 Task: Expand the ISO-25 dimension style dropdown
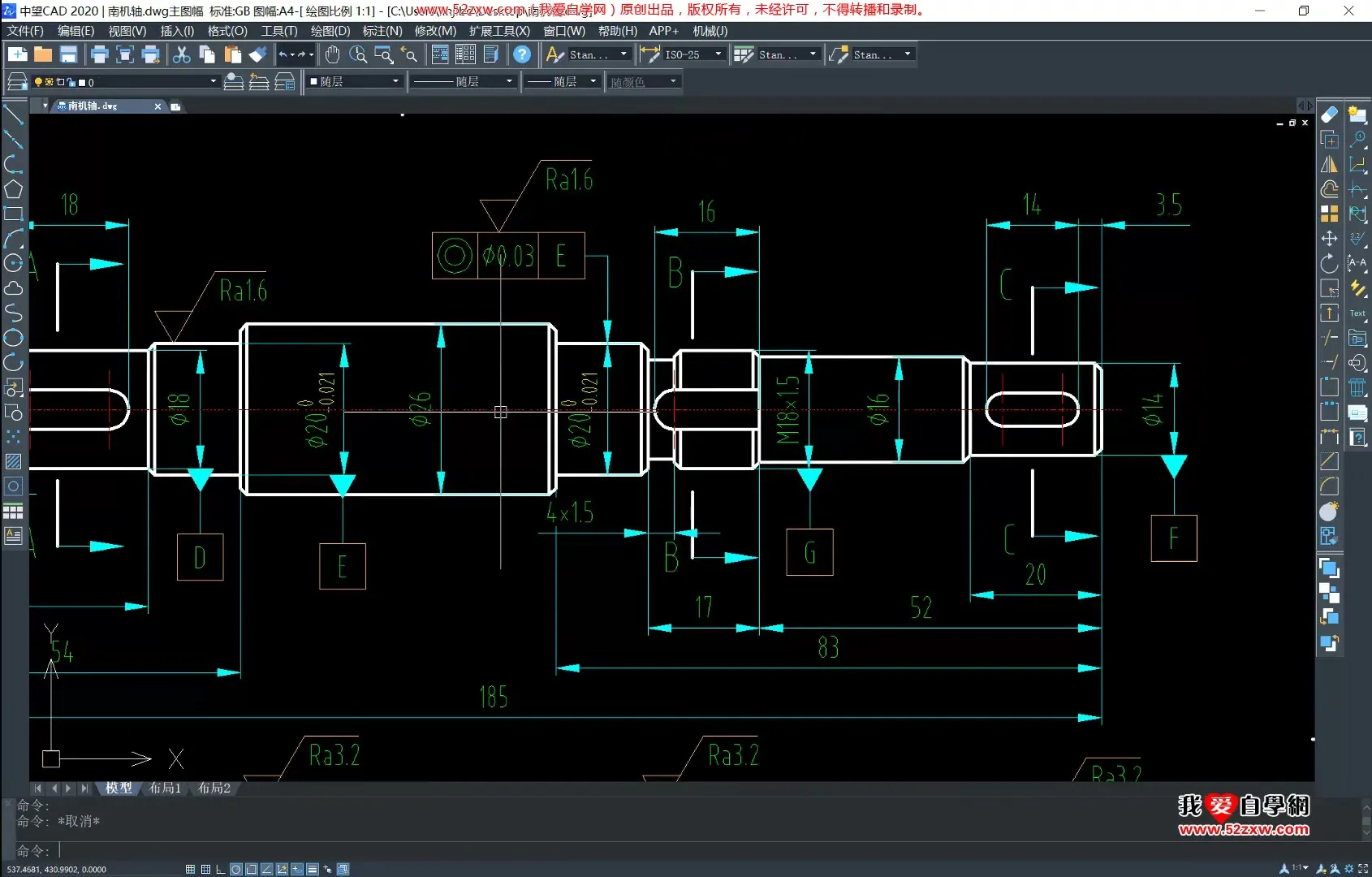(x=718, y=54)
